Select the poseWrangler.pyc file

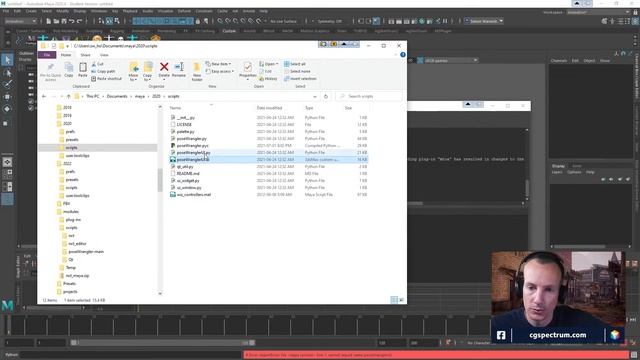click(192, 145)
